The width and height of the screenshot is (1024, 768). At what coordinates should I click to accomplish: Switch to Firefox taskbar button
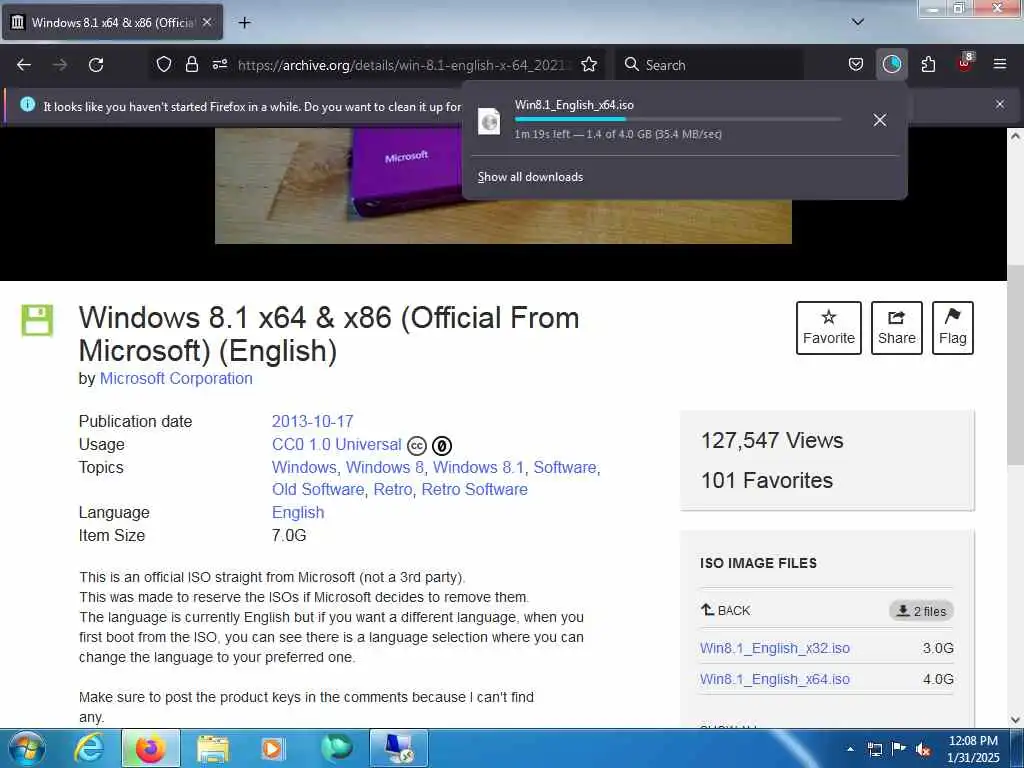click(x=151, y=748)
